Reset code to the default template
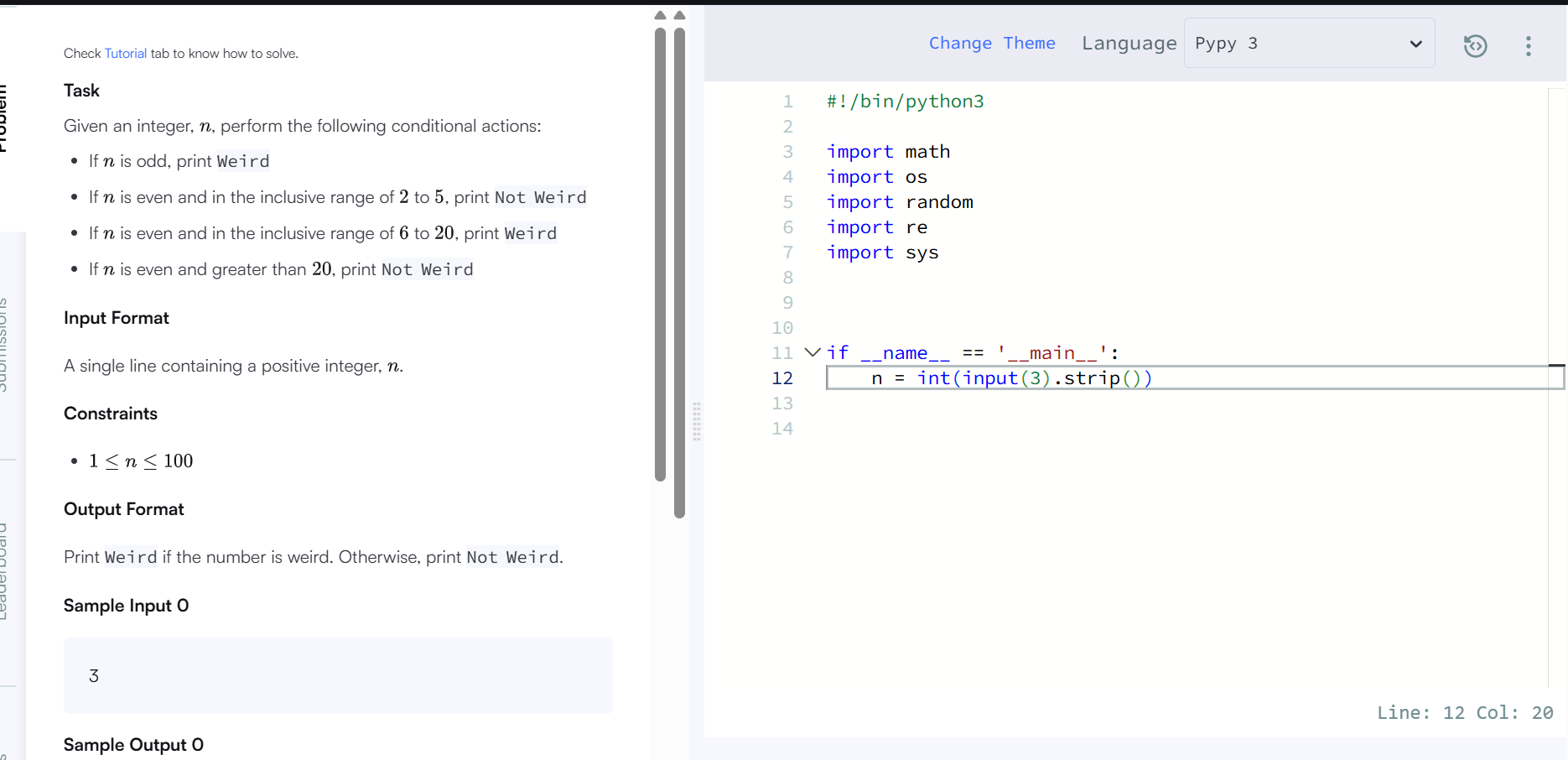Image resolution: width=1568 pixels, height=760 pixels. (1475, 45)
